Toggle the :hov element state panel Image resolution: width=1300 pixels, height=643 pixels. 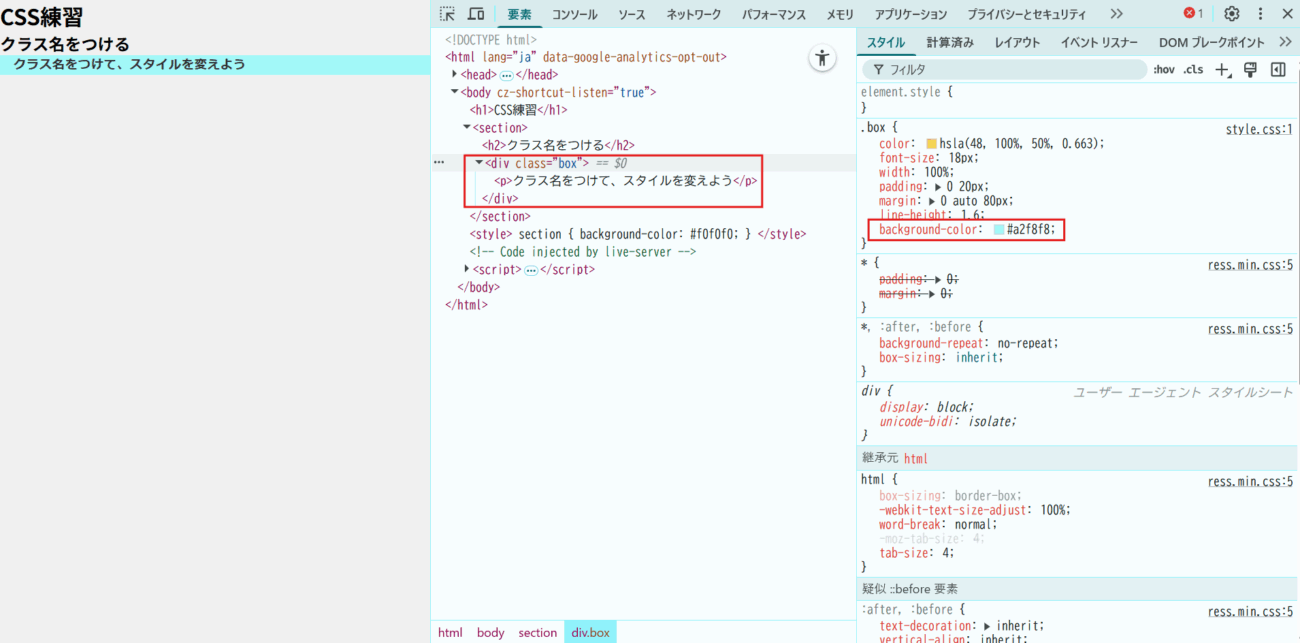click(1163, 70)
